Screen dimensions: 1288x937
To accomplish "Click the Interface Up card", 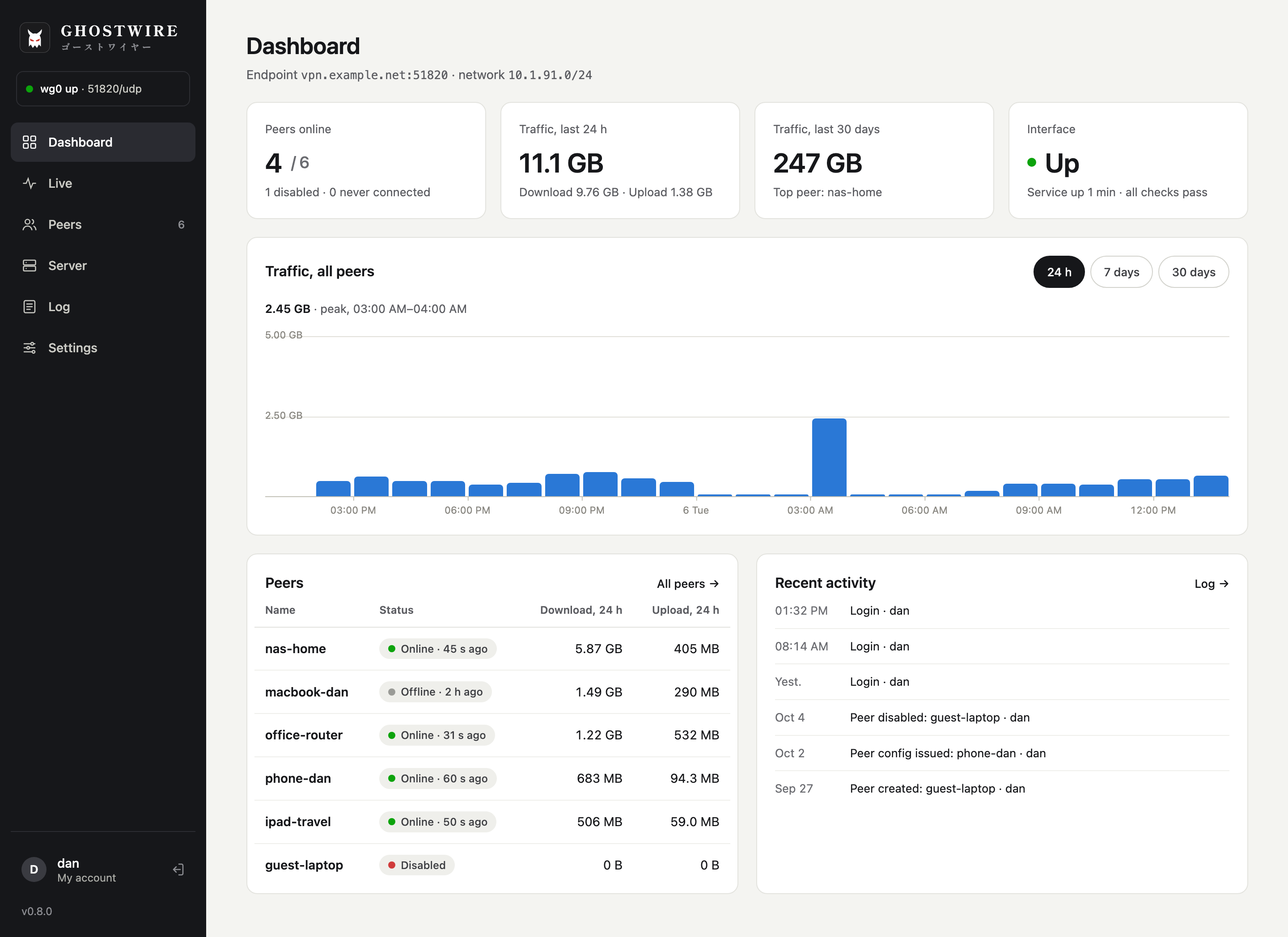I will tap(1128, 160).
